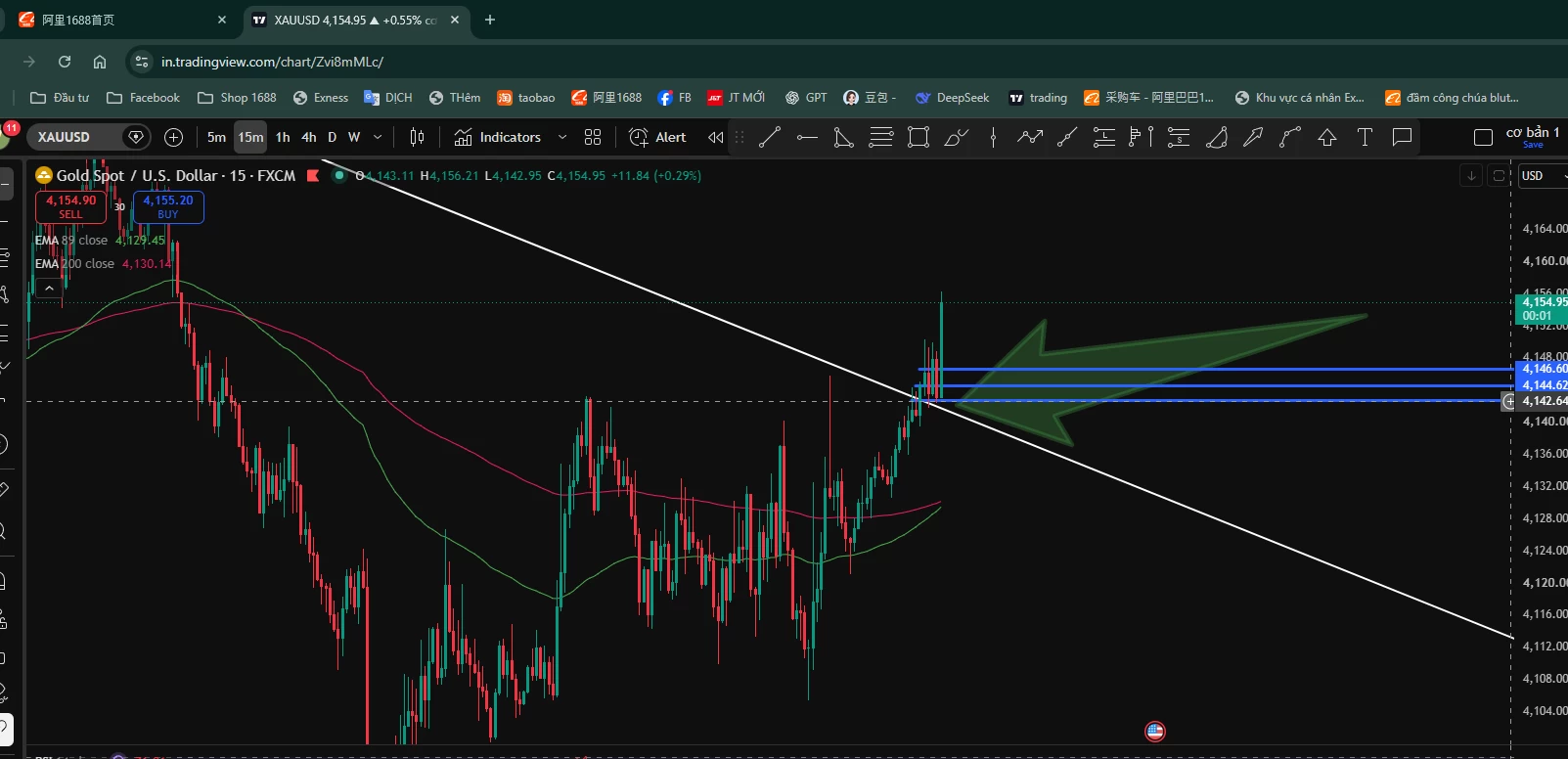Reload the page with browser refresh icon

tap(65, 62)
